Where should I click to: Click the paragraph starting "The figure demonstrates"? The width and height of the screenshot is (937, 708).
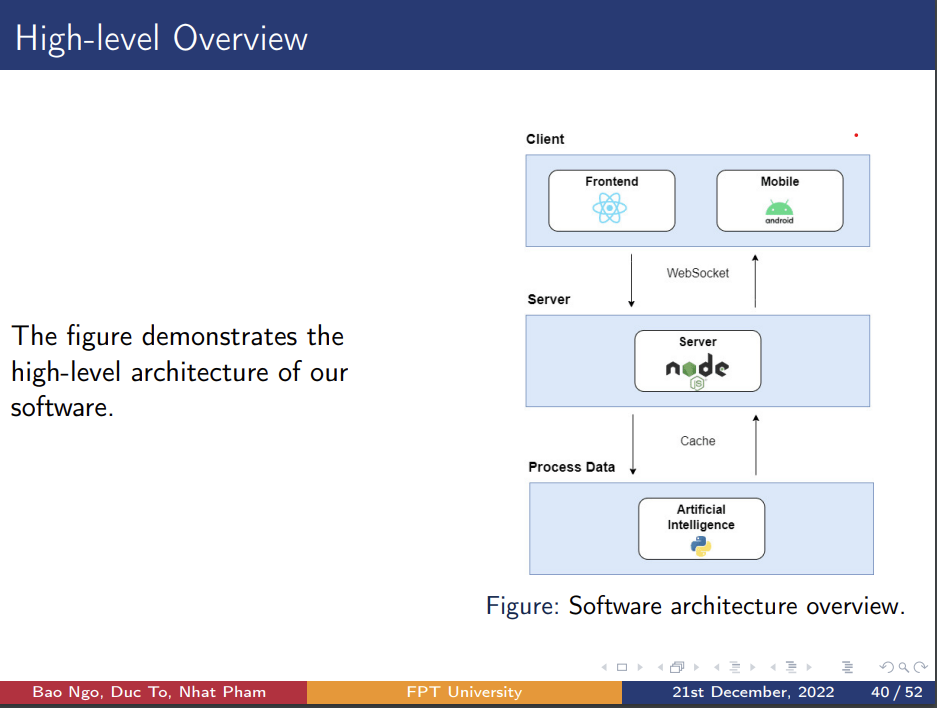(179, 372)
